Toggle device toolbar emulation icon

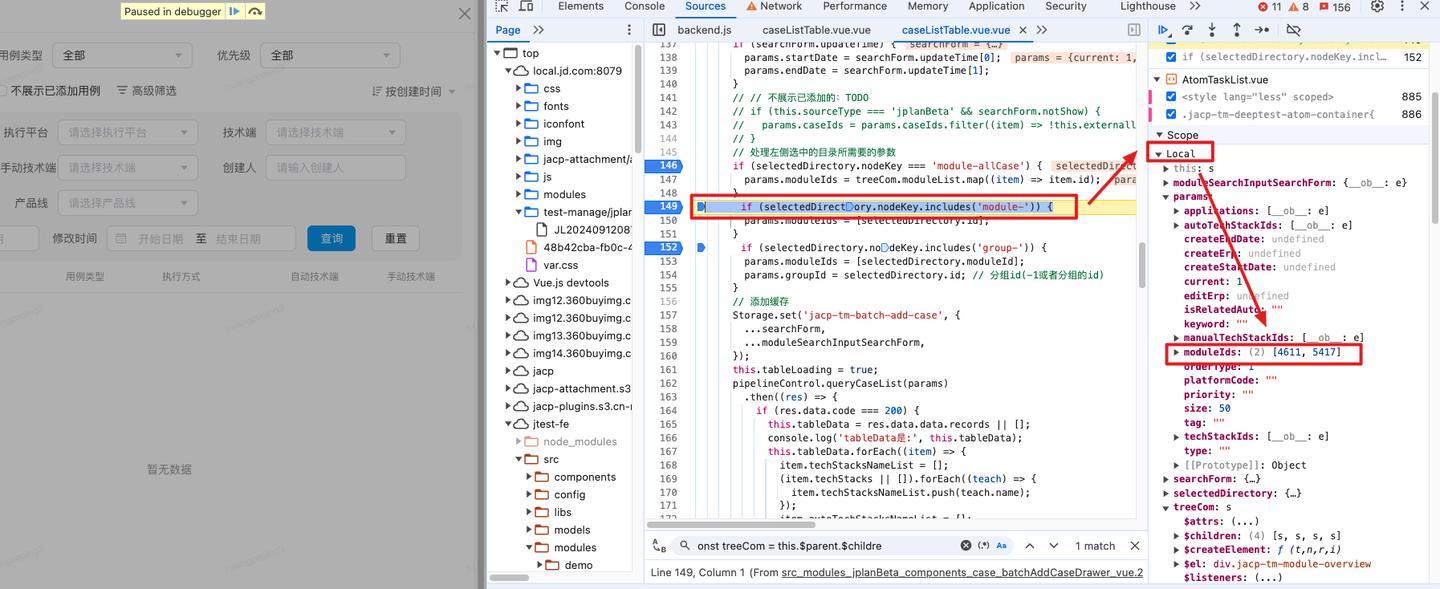point(526,7)
